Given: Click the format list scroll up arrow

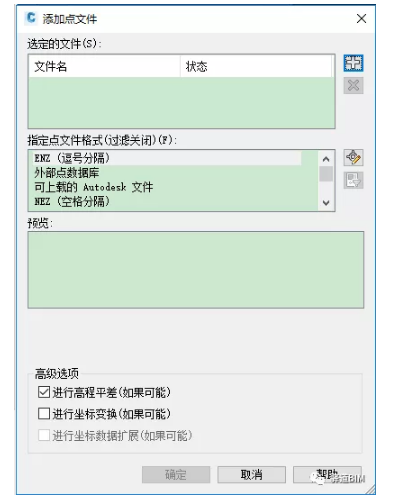Looking at the screenshot, I should (x=326, y=159).
